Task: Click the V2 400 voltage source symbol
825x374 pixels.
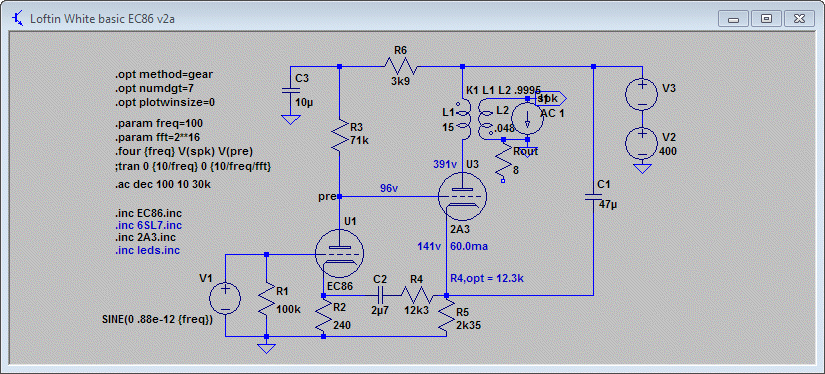Action: pos(641,144)
